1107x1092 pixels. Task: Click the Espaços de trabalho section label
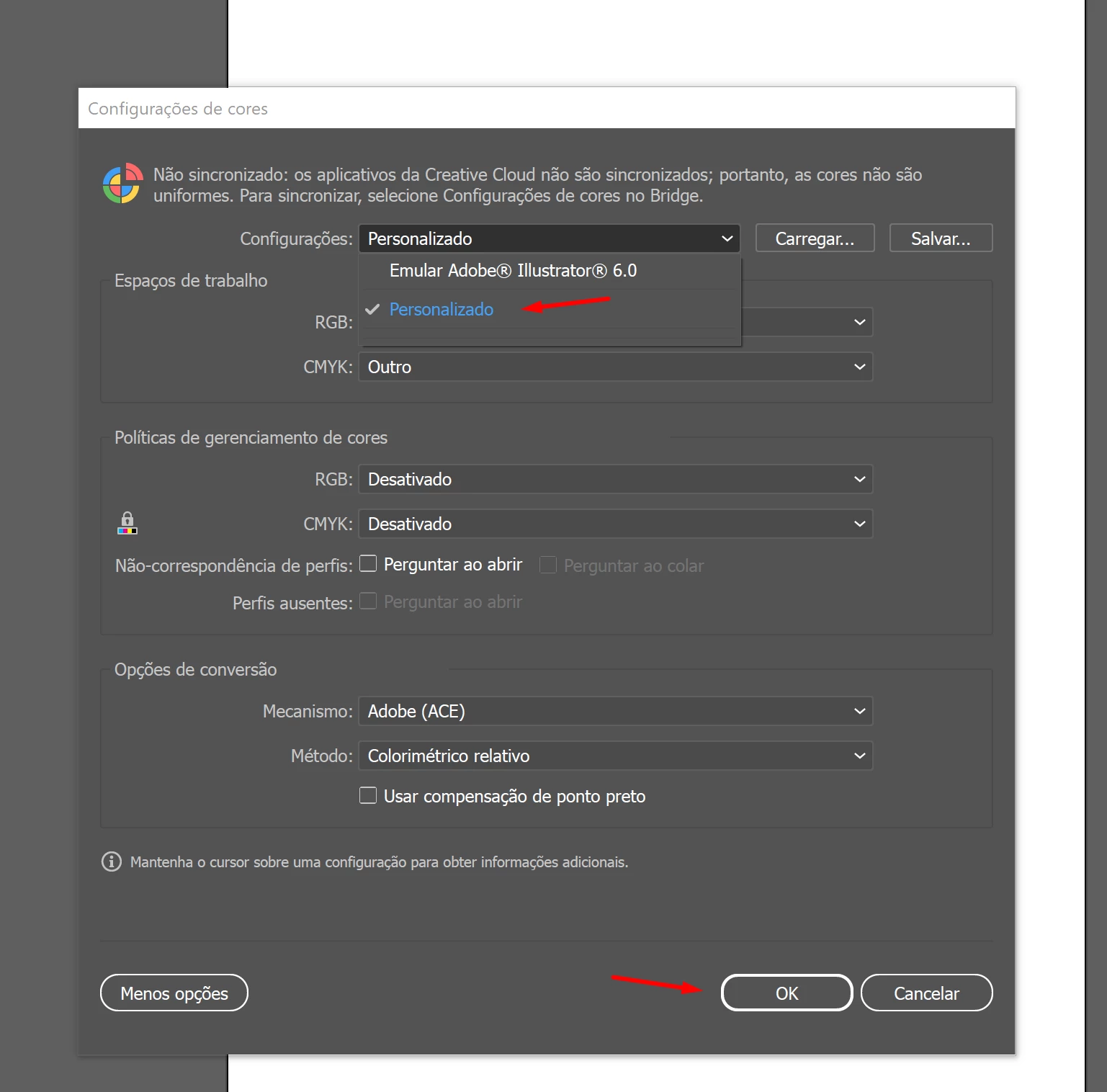(191, 281)
